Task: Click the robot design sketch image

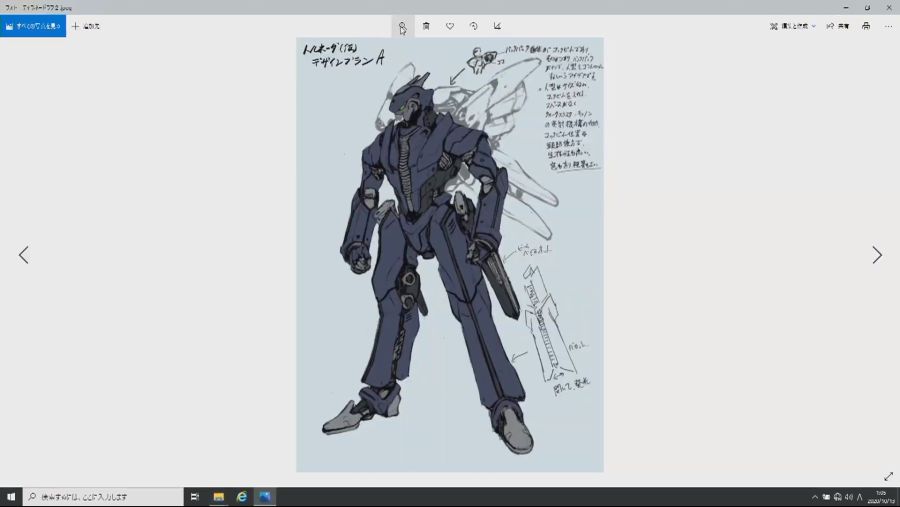Action: coord(449,255)
